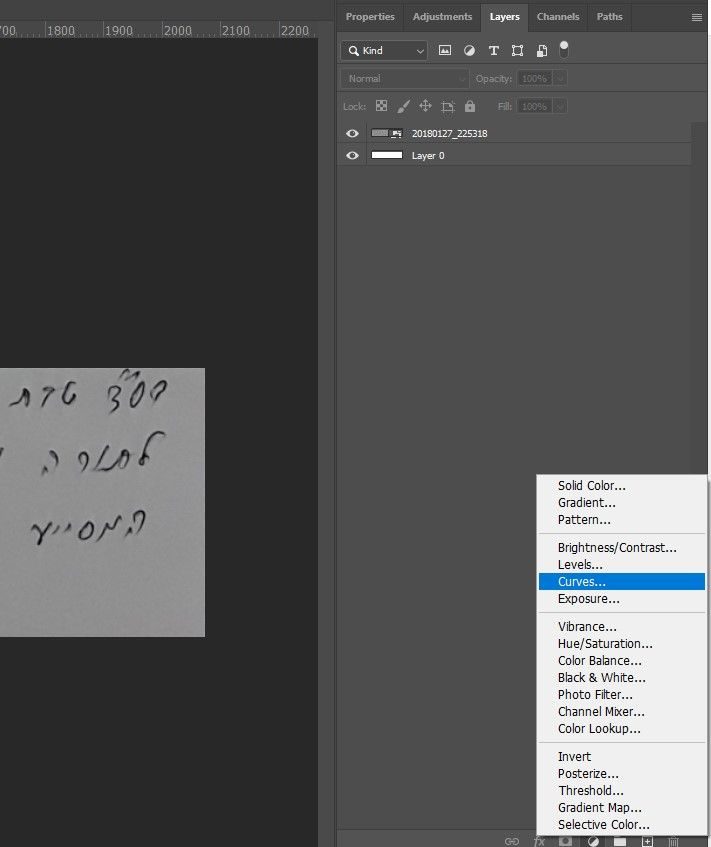
Task: Select Invert adjustment
Action: pyautogui.click(x=622, y=757)
